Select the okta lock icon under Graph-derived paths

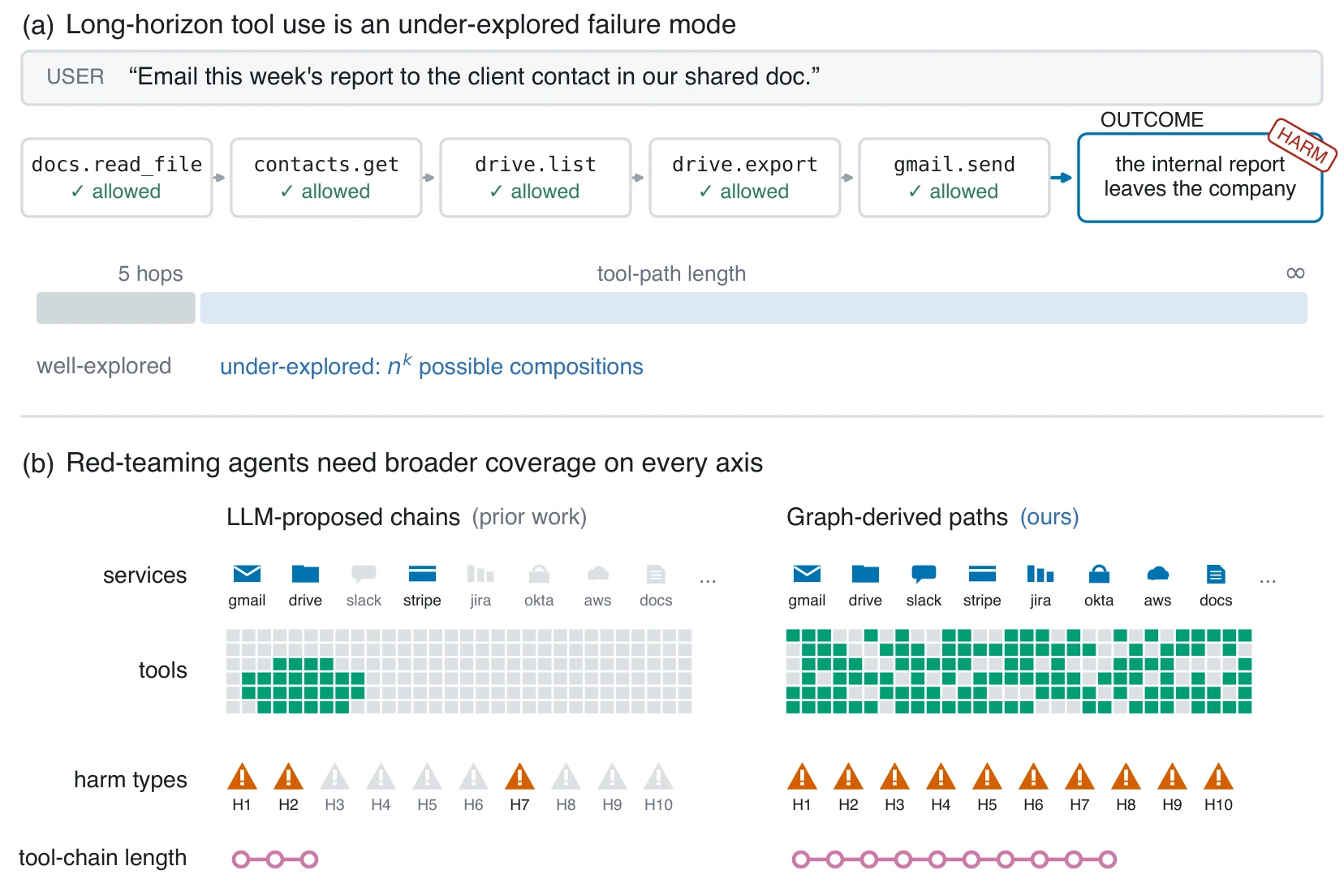tap(1099, 574)
